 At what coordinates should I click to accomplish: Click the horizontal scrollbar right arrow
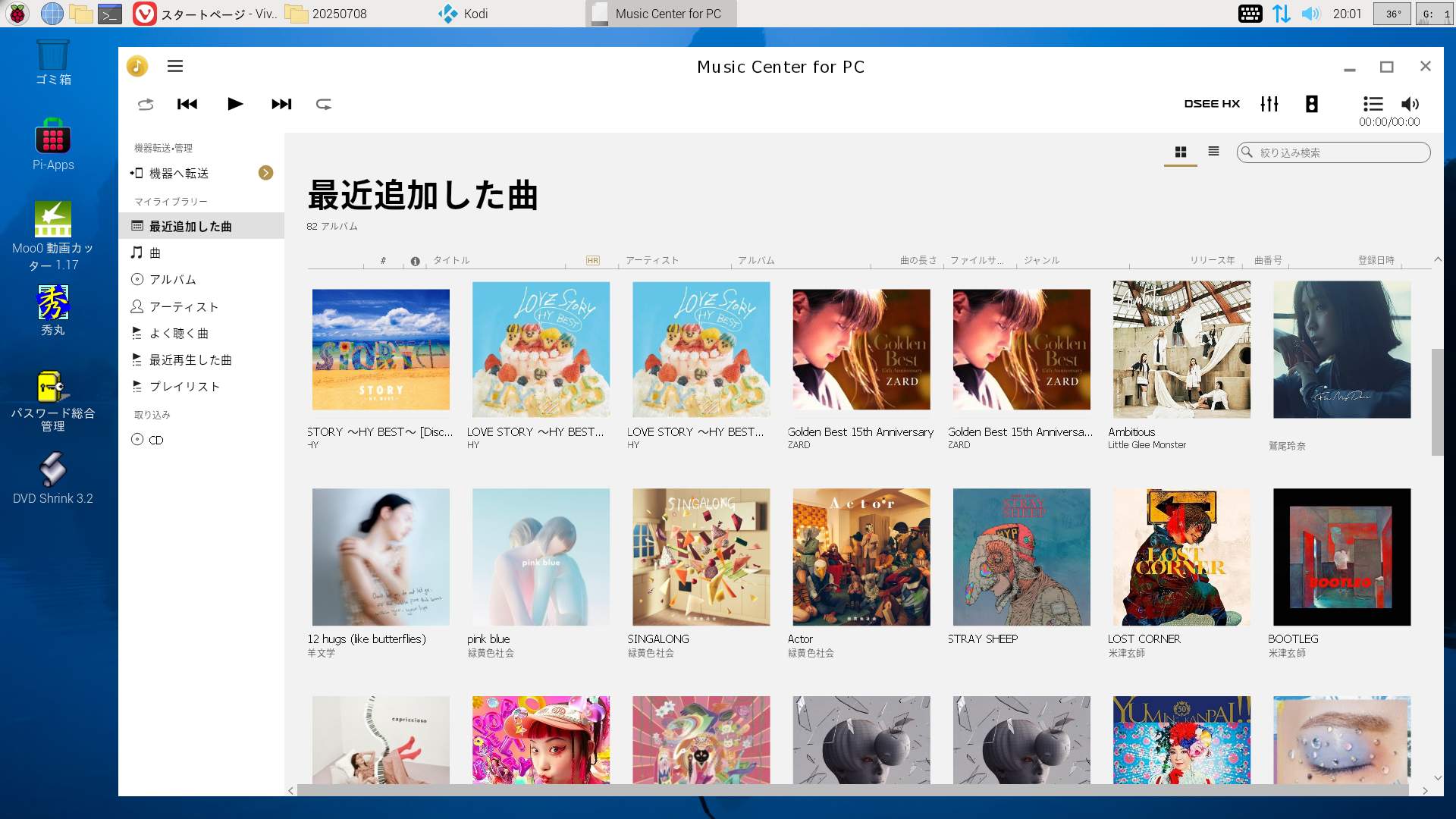[1426, 790]
